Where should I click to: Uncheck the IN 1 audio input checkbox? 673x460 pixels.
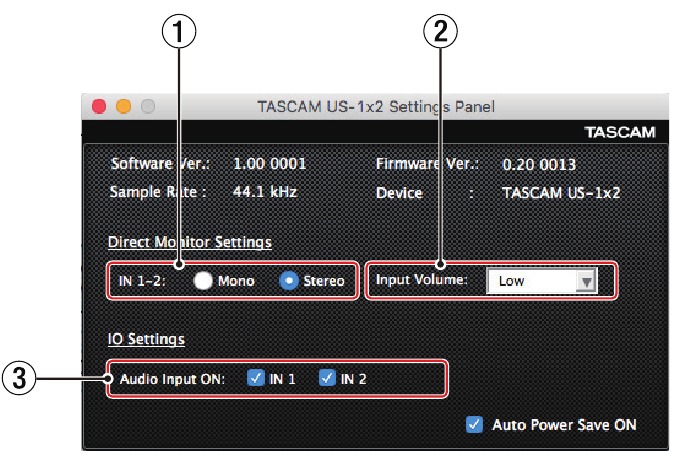pyautogui.click(x=256, y=378)
